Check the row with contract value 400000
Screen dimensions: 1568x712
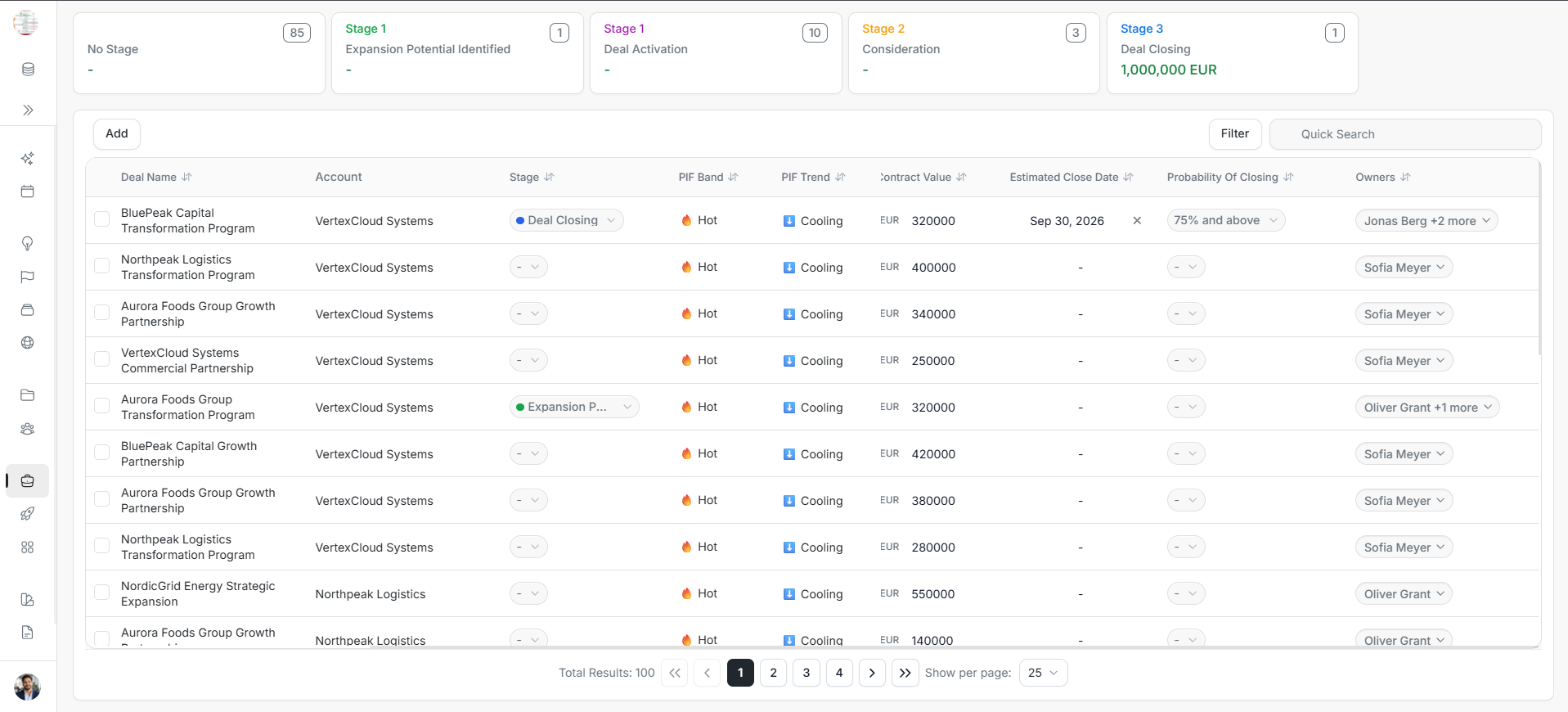tap(102, 266)
